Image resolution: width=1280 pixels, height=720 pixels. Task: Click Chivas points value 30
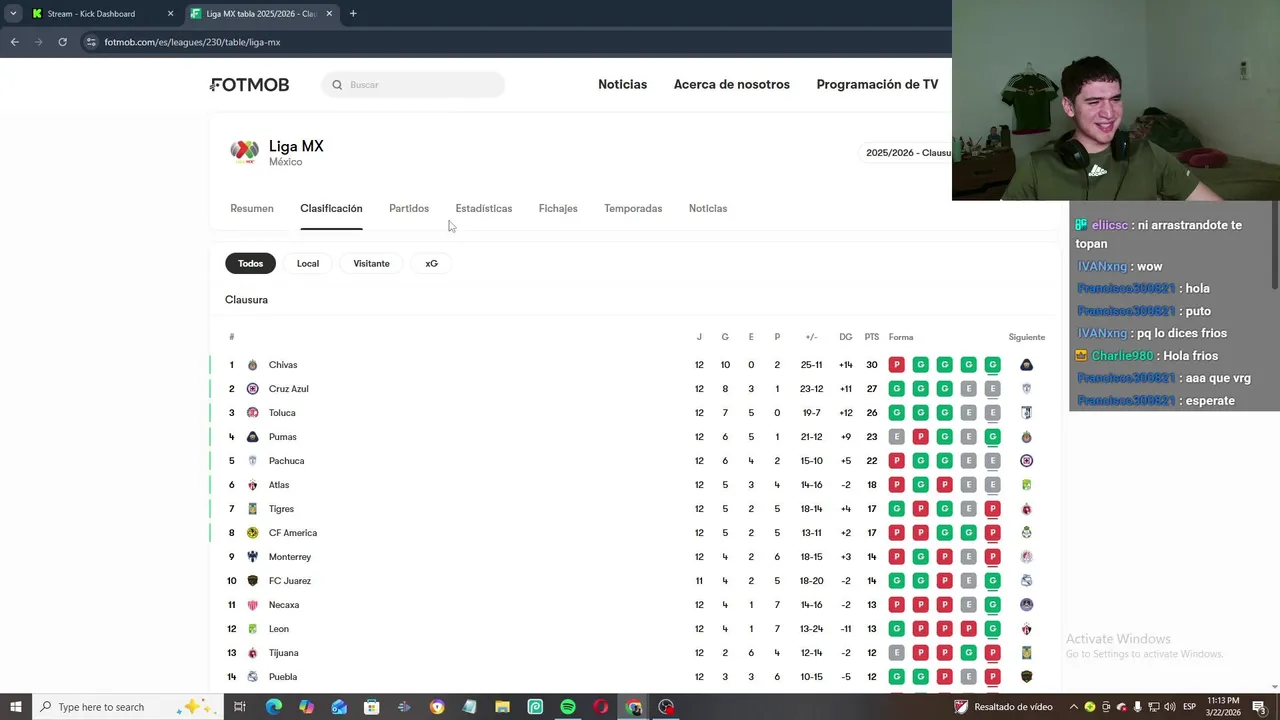872,365
